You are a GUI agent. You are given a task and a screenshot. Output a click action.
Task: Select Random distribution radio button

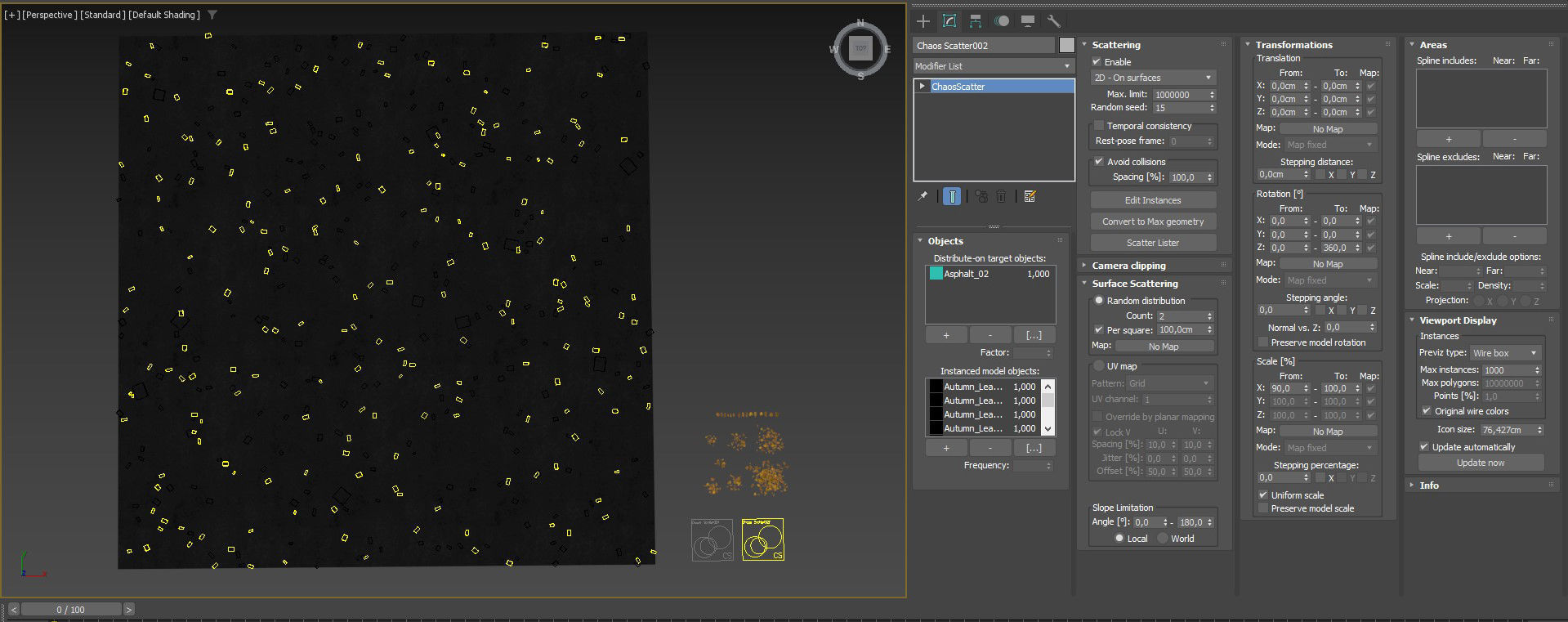pos(1099,301)
